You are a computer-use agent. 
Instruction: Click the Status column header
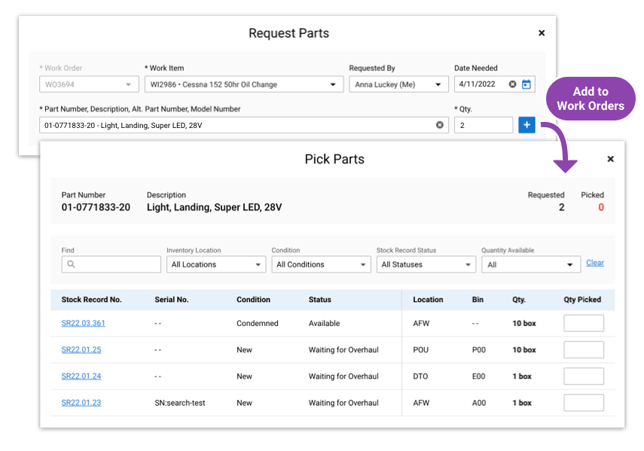click(x=320, y=299)
